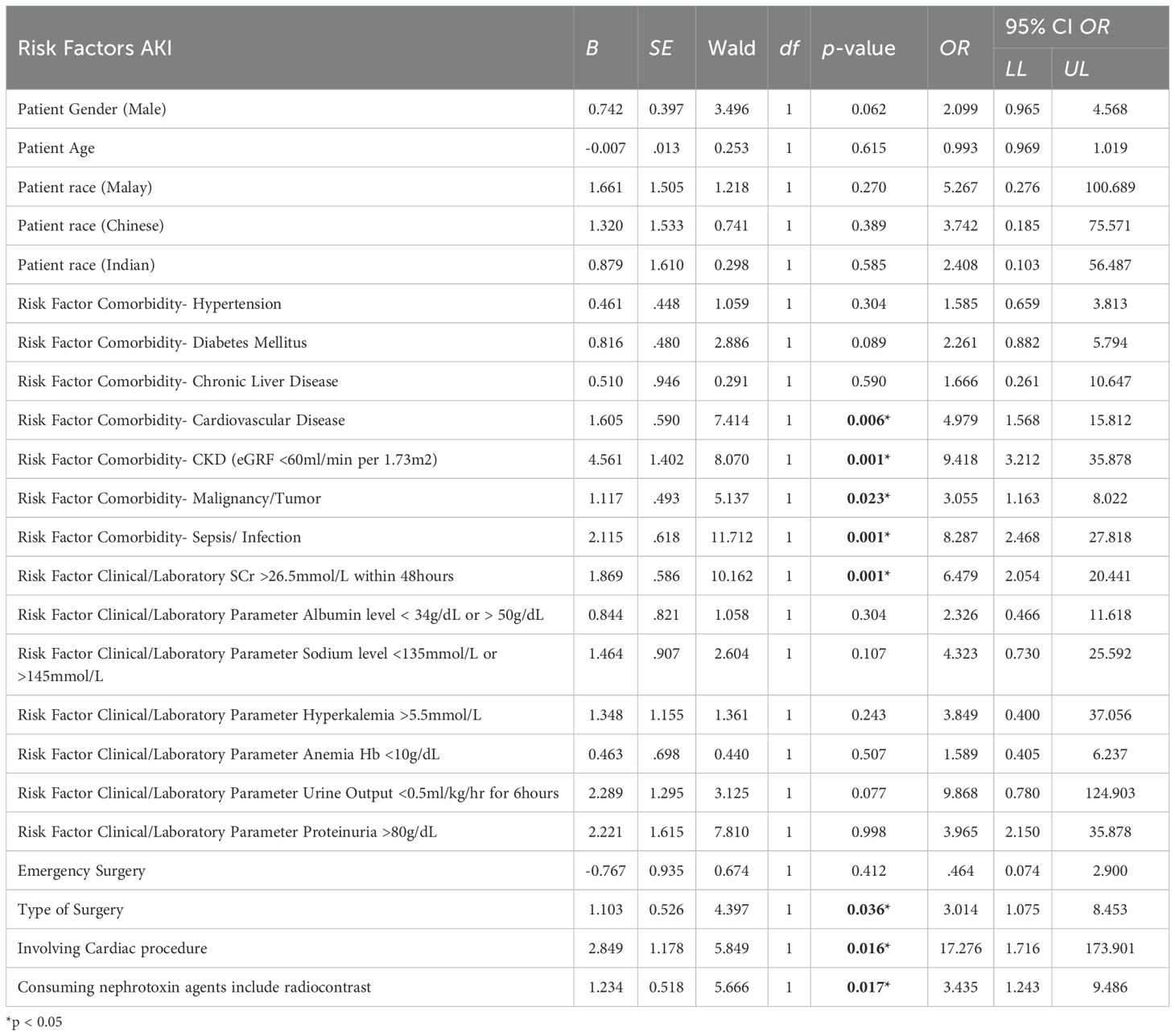Click the 'Risk Factors AKI' column header
Screen dimensions: 1175x1036
pos(95,48)
